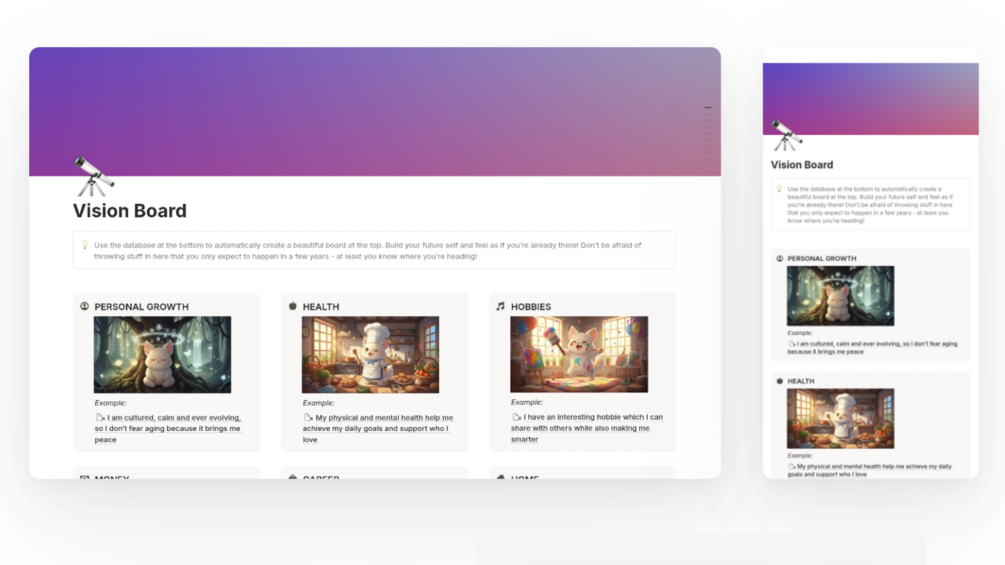The image size is (1005, 565).
Task: Click the PERSONAL GROWTH heading in the mobile view
Action: click(822, 258)
